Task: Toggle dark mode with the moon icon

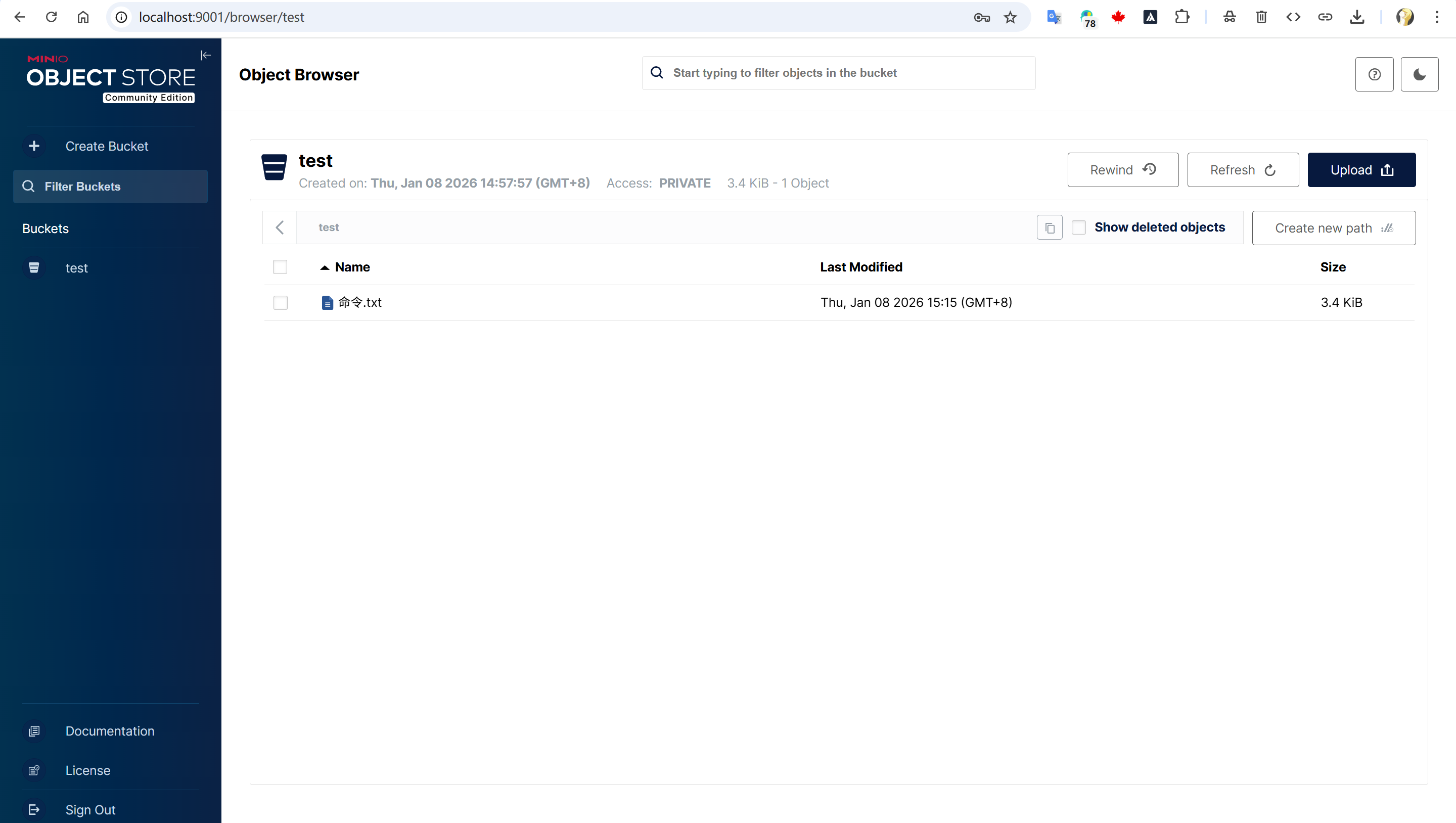Action: point(1419,74)
